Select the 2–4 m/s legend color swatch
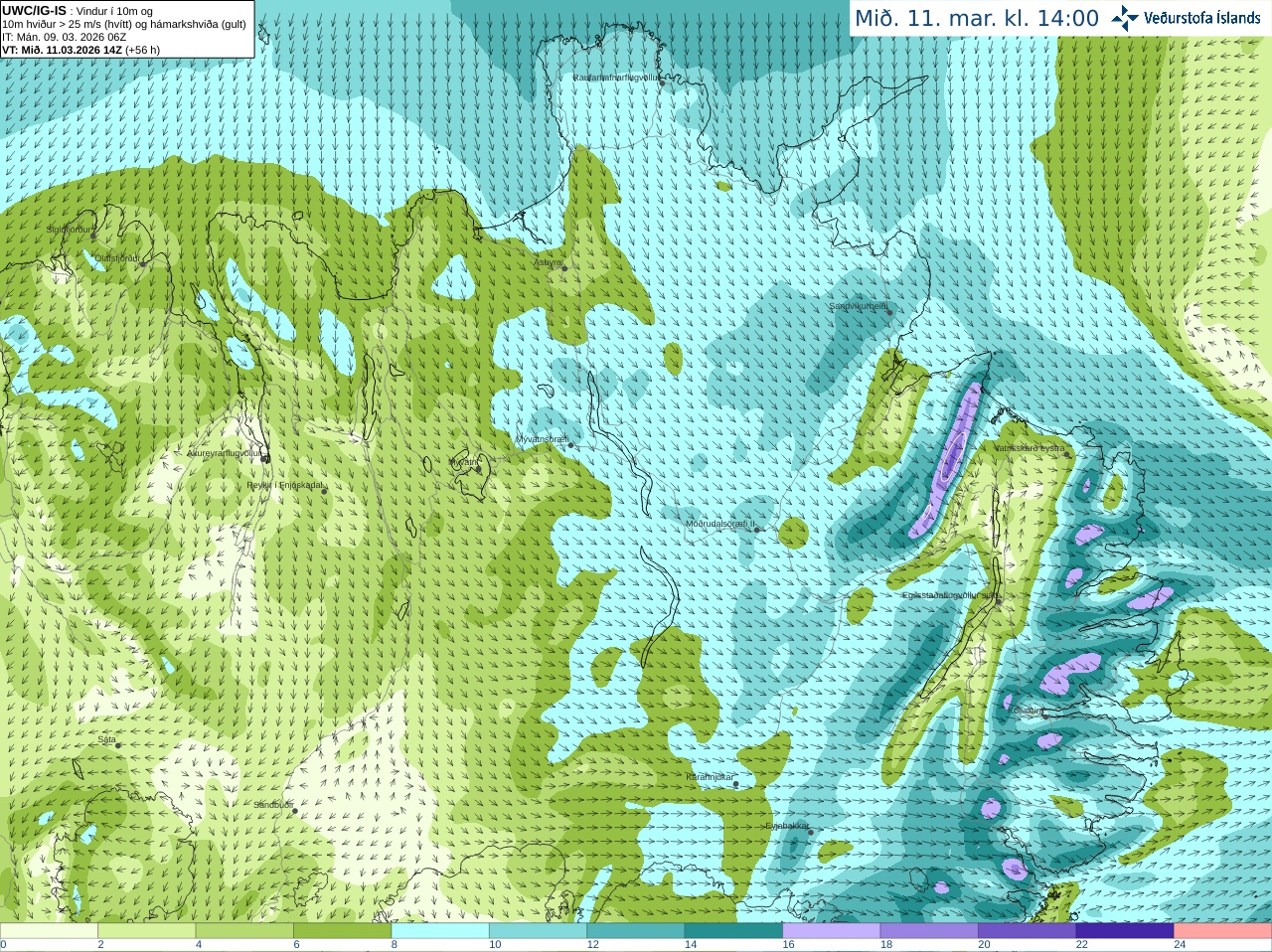This screenshot has height=952, width=1272. tap(147, 931)
